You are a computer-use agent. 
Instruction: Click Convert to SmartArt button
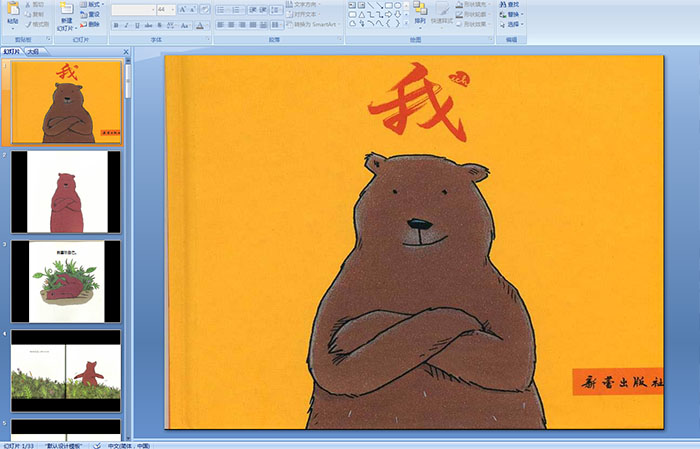[x=313, y=24]
